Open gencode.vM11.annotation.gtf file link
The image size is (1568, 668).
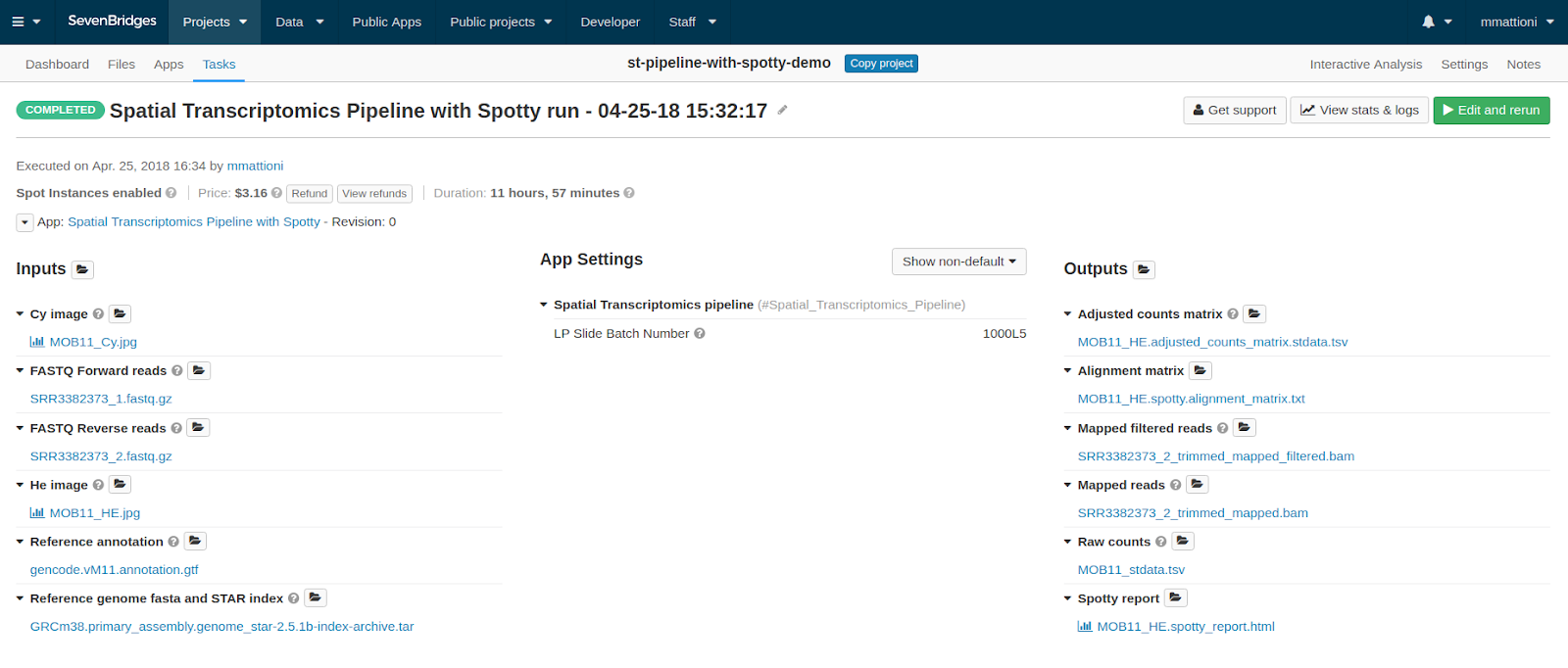click(x=114, y=570)
